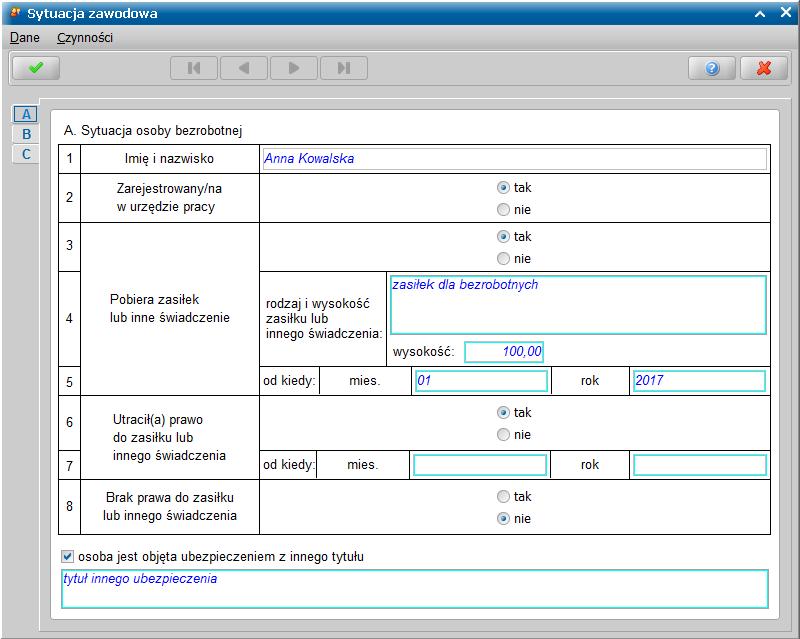Click the label 'Pobiera zasiłek lub inne świadczenie'
Screen dimensions: 800x639
click(169, 308)
